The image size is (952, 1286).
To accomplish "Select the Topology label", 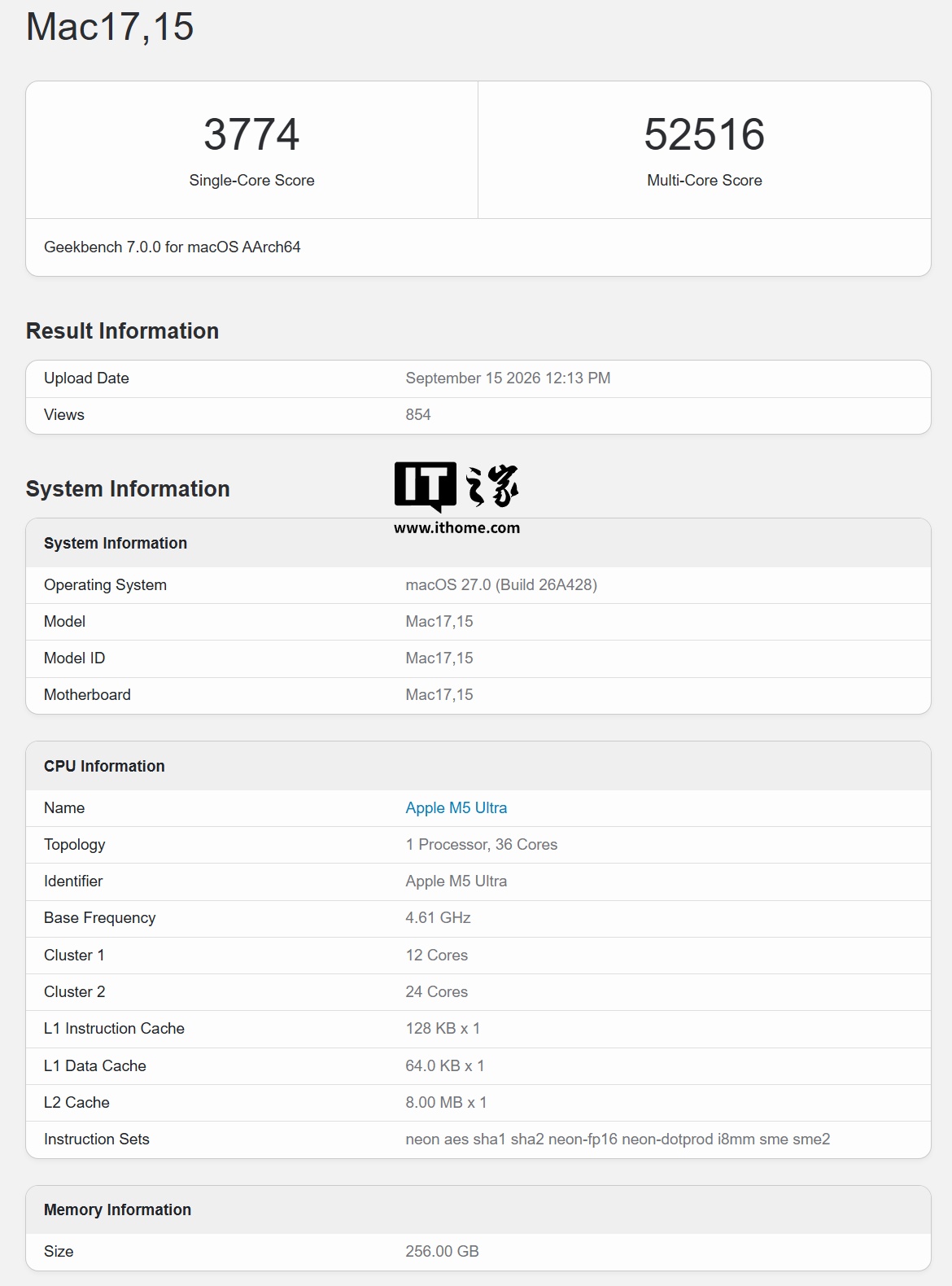I will click(x=74, y=844).
